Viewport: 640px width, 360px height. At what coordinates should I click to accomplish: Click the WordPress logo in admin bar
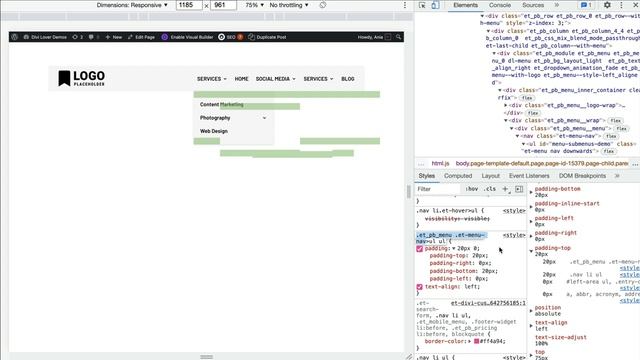point(15,37)
